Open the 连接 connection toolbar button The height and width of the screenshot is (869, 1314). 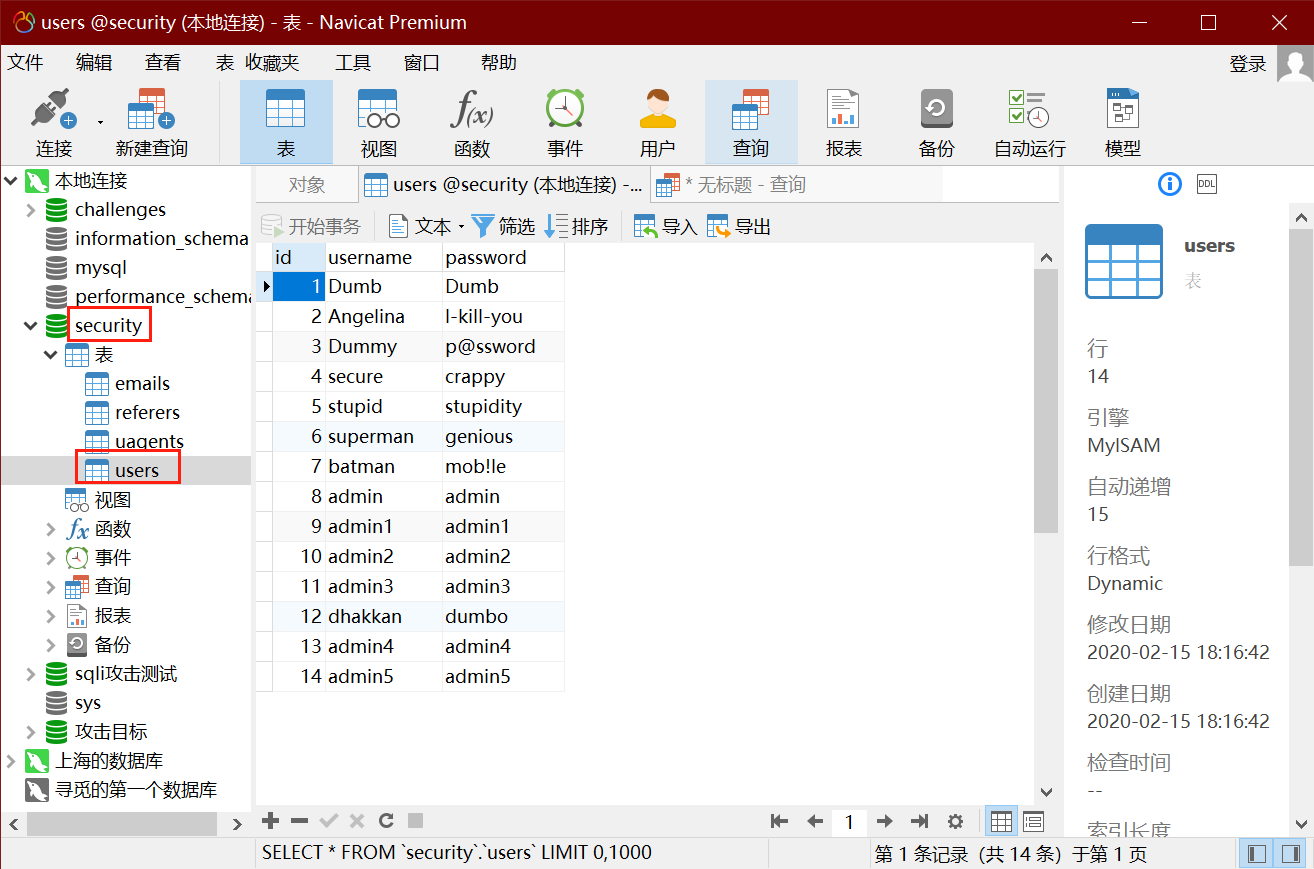(x=54, y=123)
